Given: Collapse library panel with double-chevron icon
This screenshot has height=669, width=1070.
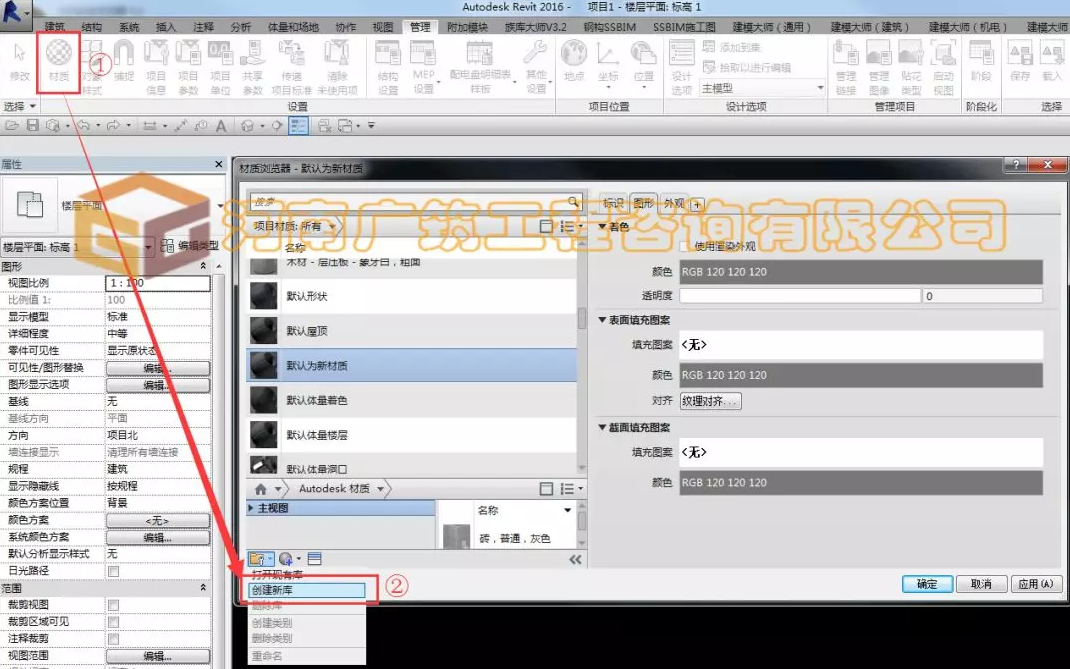Looking at the screenshot, I should pos(575,559).
